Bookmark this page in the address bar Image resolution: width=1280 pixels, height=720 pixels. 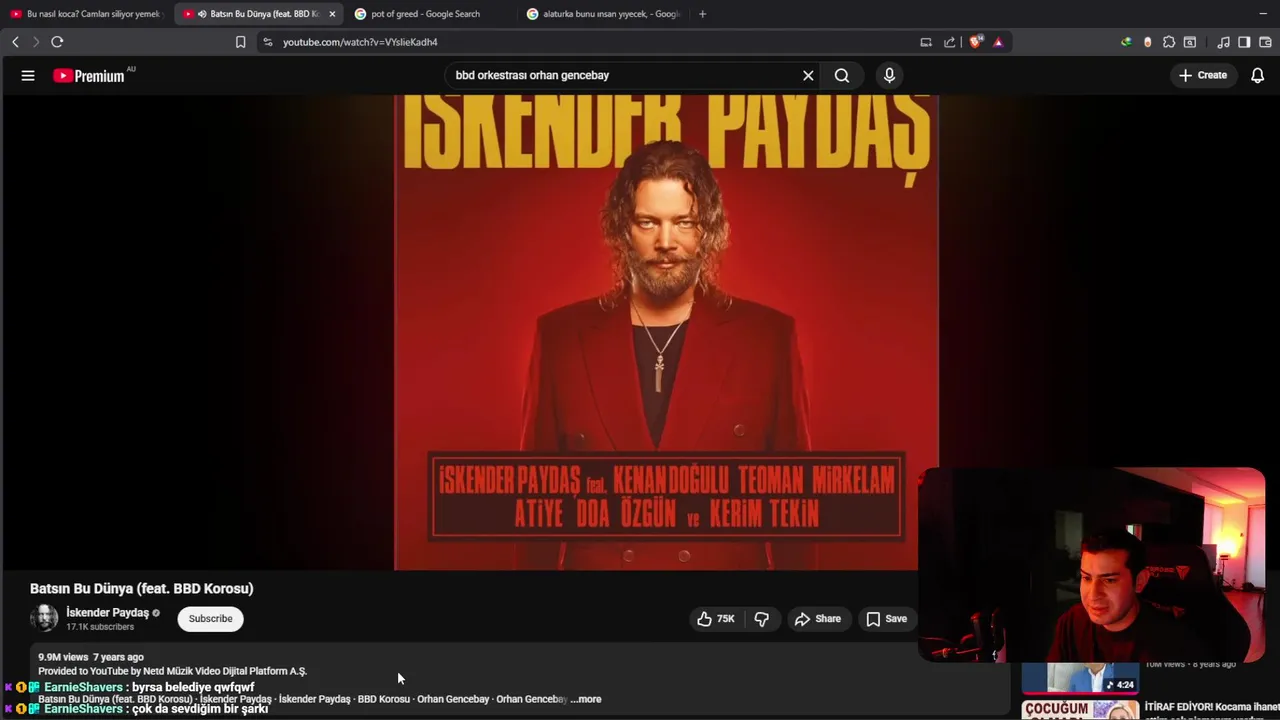coord(240,42)
